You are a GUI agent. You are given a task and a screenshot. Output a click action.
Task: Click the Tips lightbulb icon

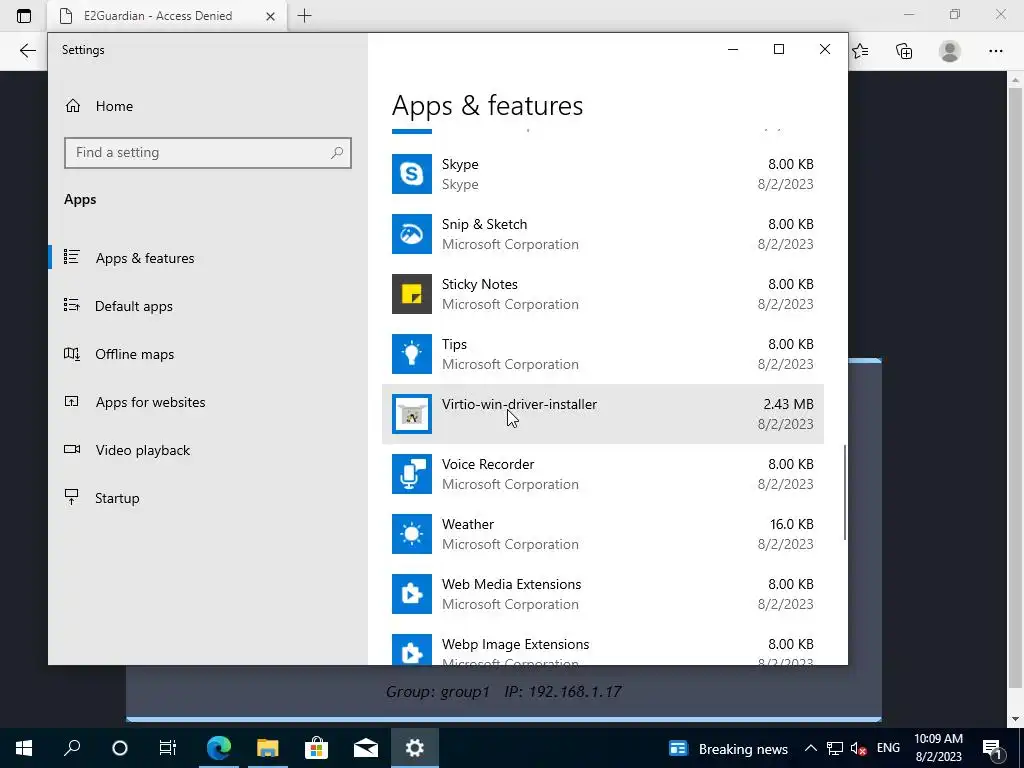pos(411,354)
